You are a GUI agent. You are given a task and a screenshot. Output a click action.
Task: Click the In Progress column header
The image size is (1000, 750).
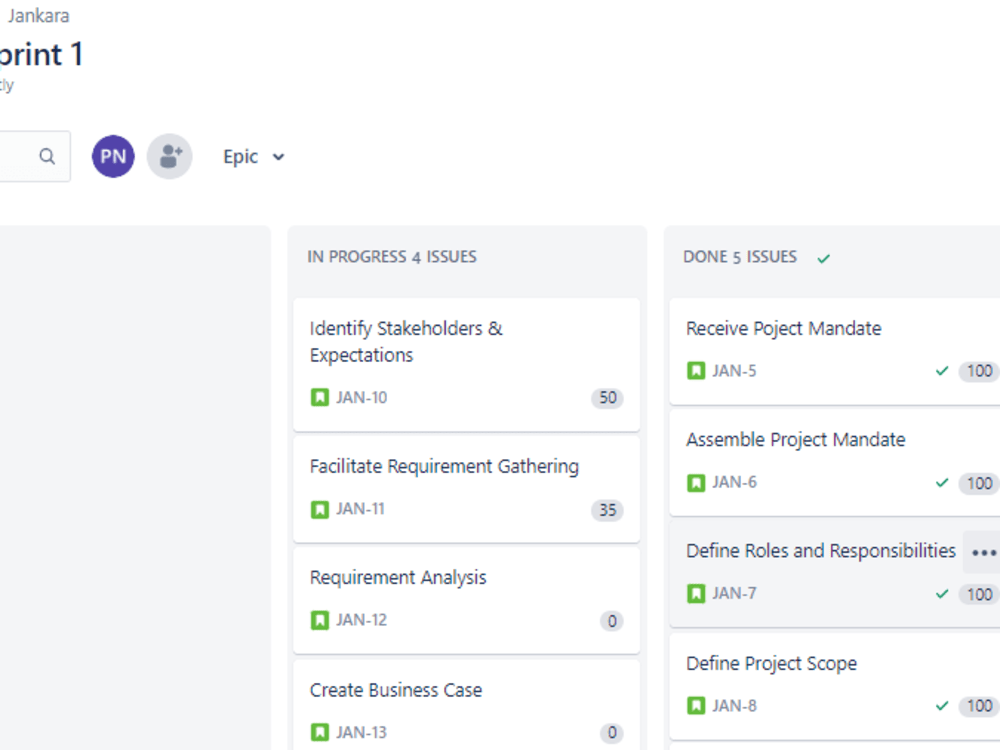(392, 257)
